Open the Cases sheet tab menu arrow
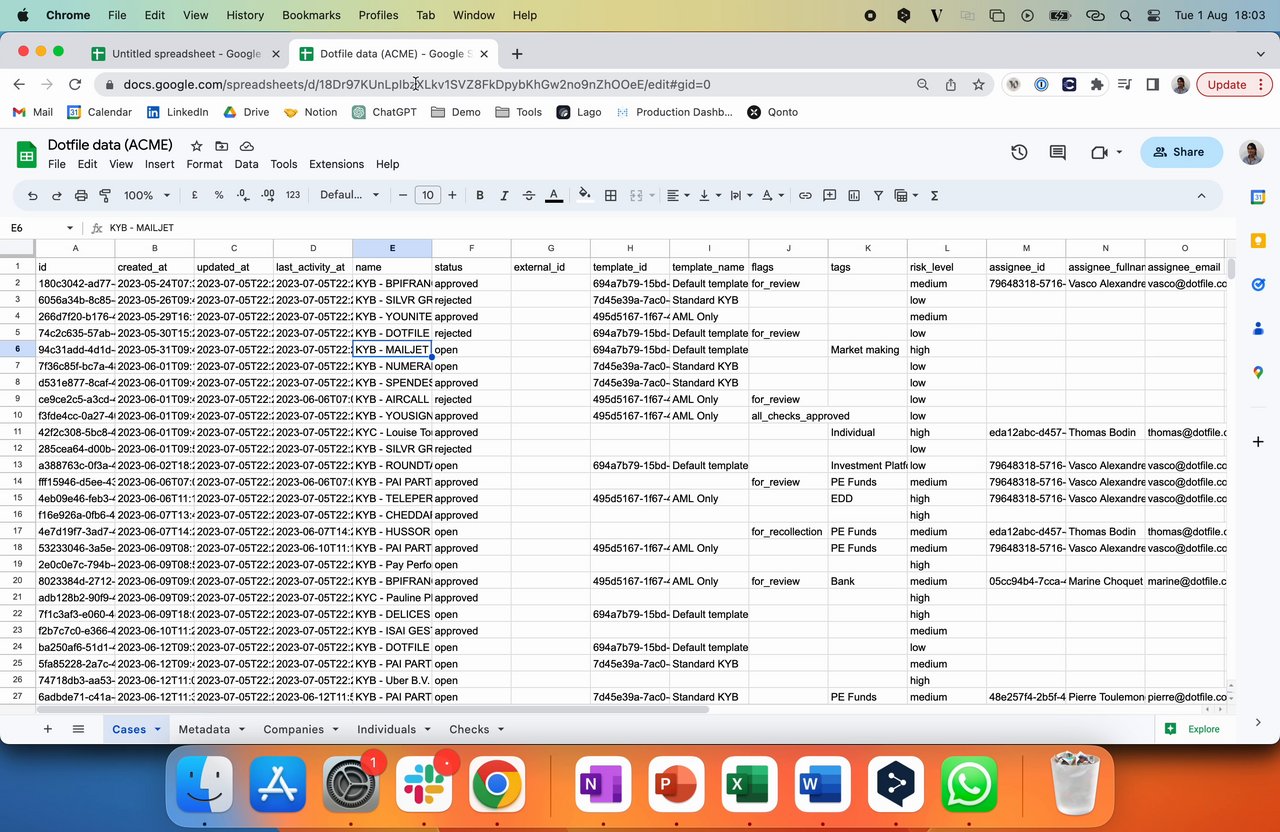 tap(157, 730)
